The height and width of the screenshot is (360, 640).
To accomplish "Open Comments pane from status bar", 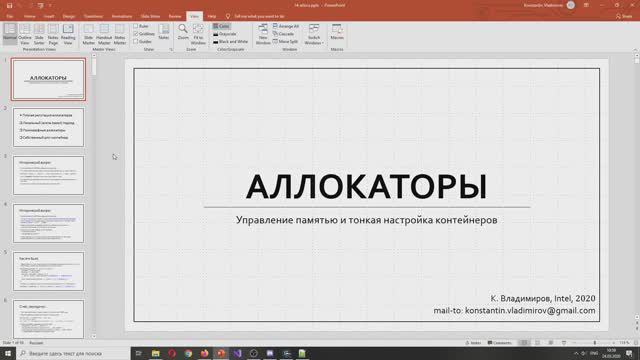I will click(x=500, y=343).
